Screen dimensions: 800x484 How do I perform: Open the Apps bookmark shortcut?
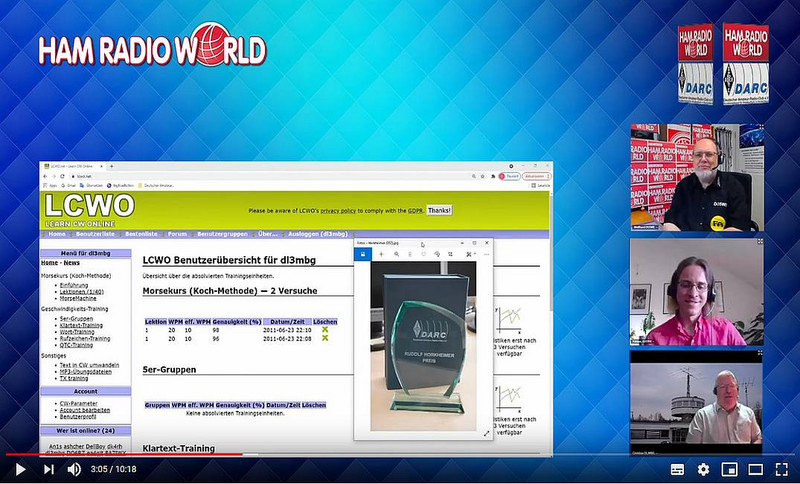click(x=50, y=186)
